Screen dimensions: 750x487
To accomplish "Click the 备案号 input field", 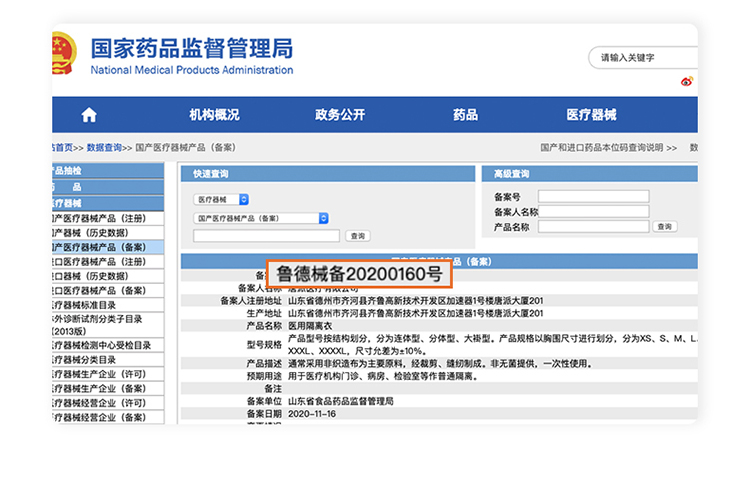I will click(x=594, y=196).
